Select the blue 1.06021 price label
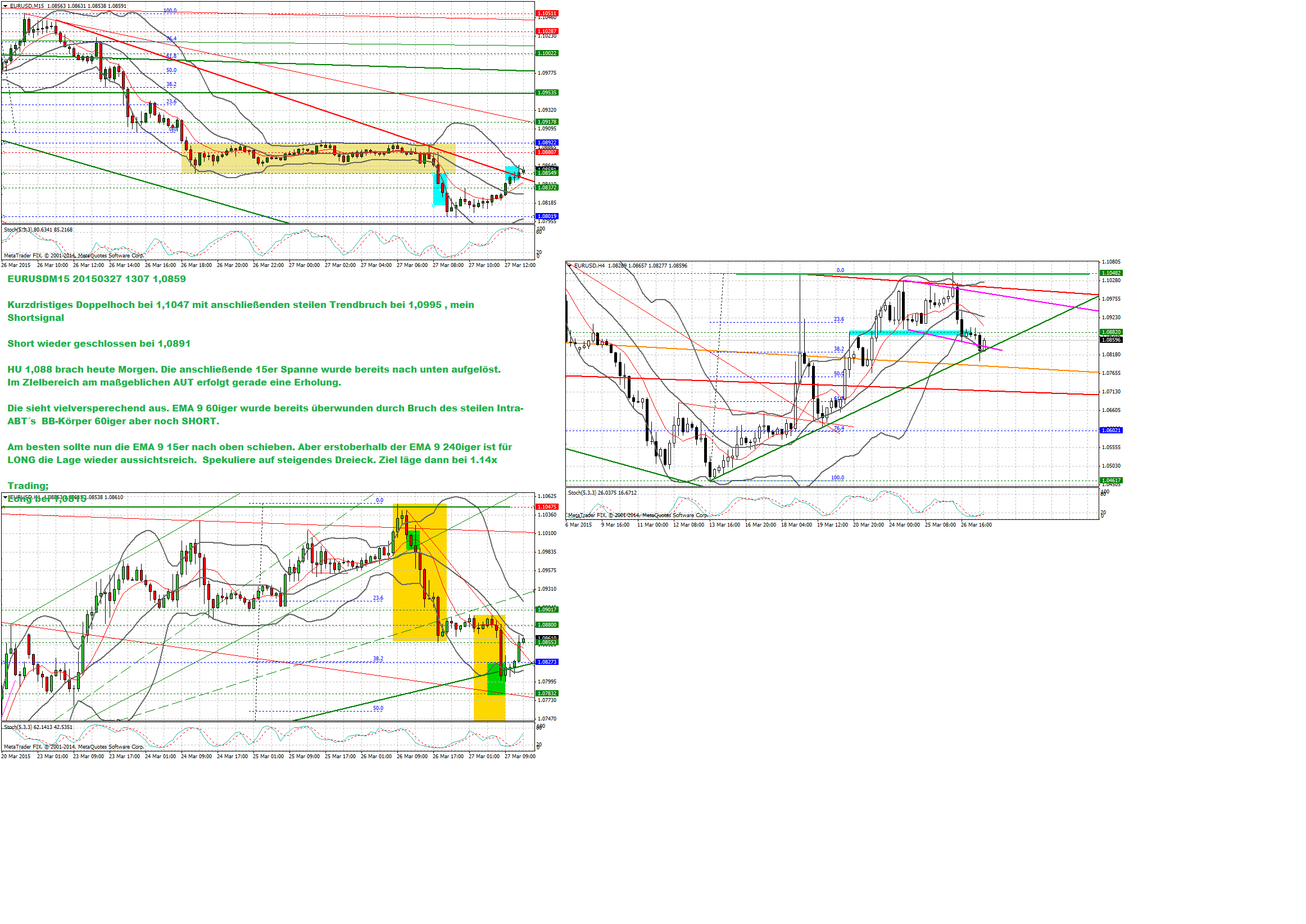 pos(1112,431)
